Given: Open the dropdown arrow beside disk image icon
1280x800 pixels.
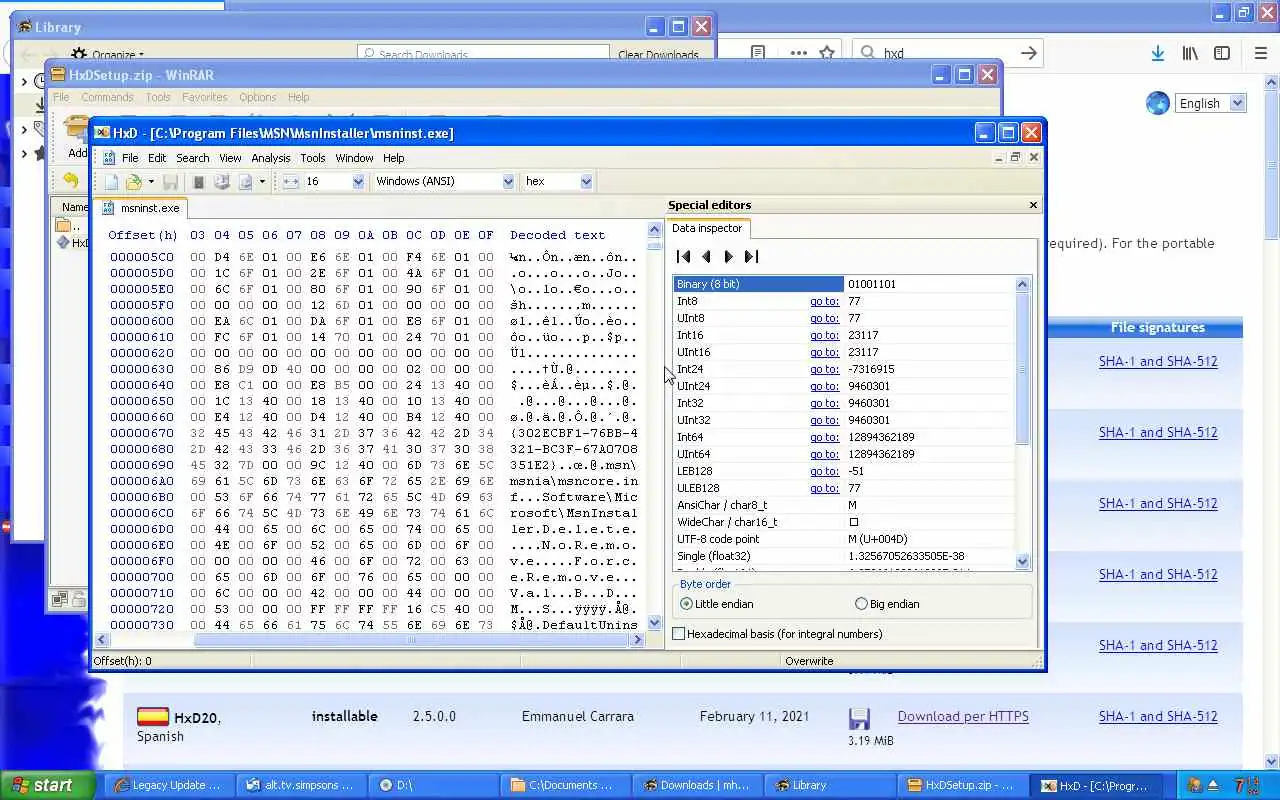Looking at the screenshot, I should (262, 182).
